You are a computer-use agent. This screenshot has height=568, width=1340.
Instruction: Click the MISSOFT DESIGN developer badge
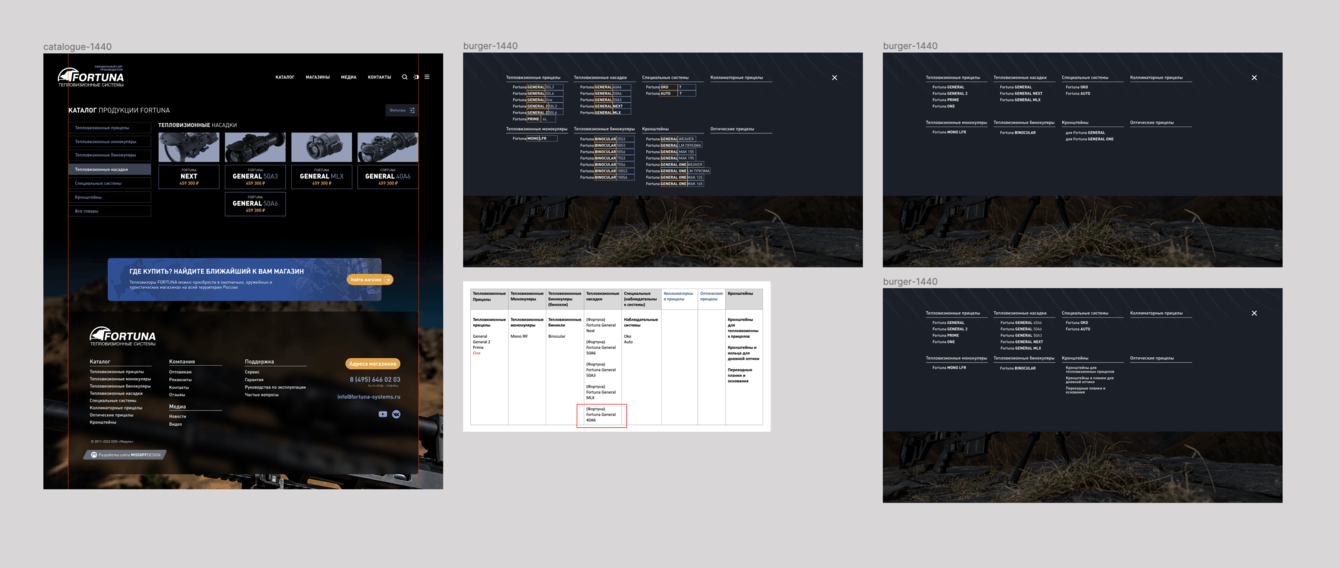pos(125,454)
